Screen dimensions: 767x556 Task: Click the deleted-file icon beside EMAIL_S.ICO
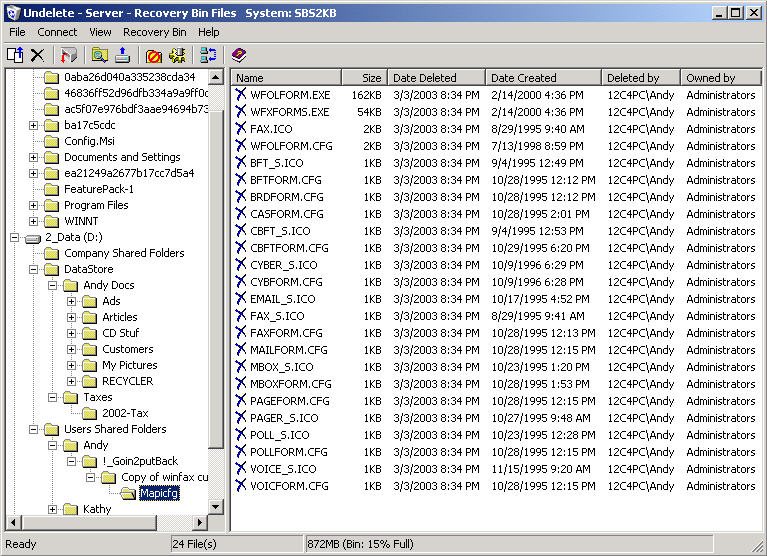pyautogui.click(x=241, y=298)
